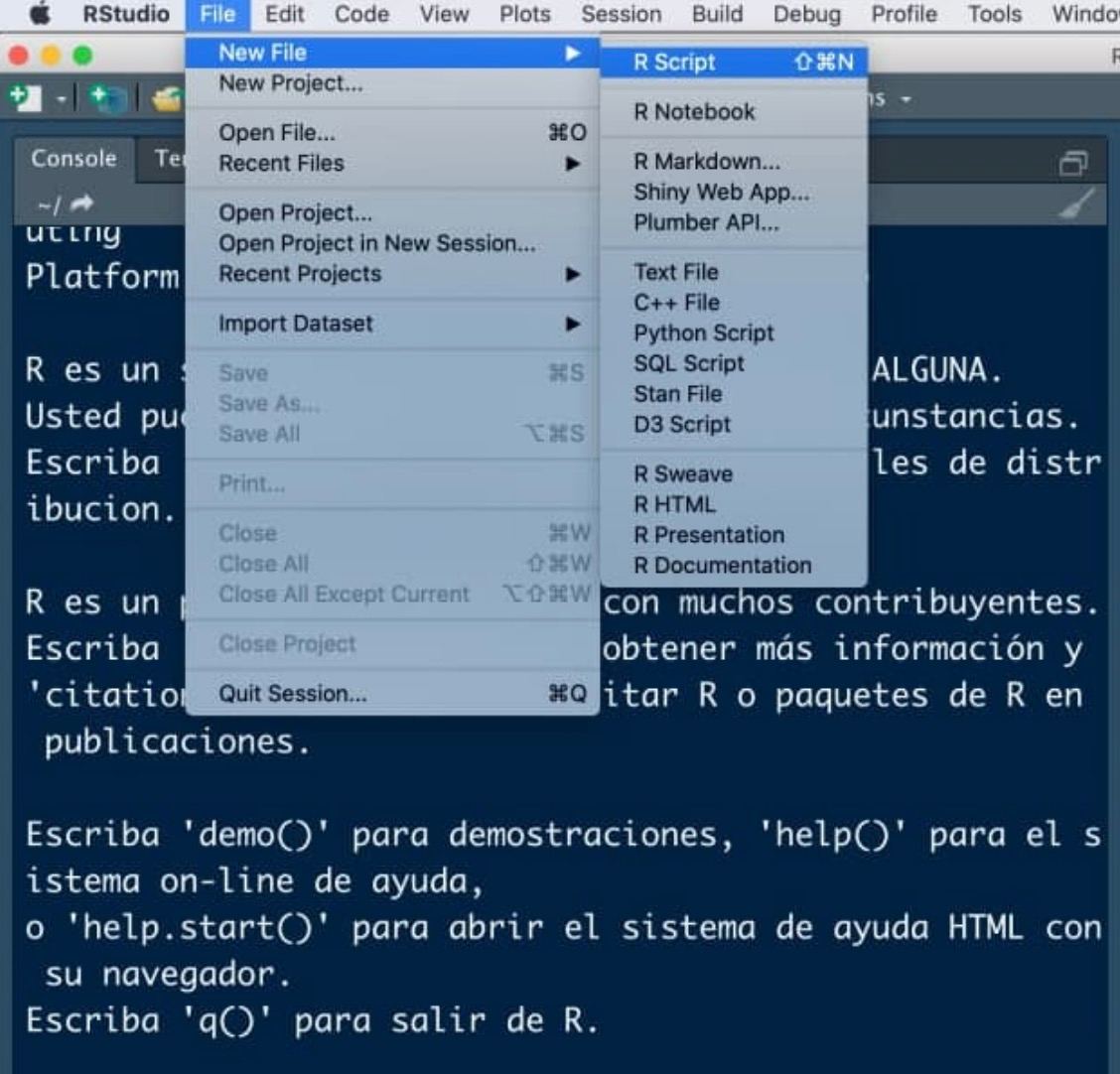1120x1074 pixels.
Task: Choose Shiny Web App... option
Action: click(x=721, y=193)
